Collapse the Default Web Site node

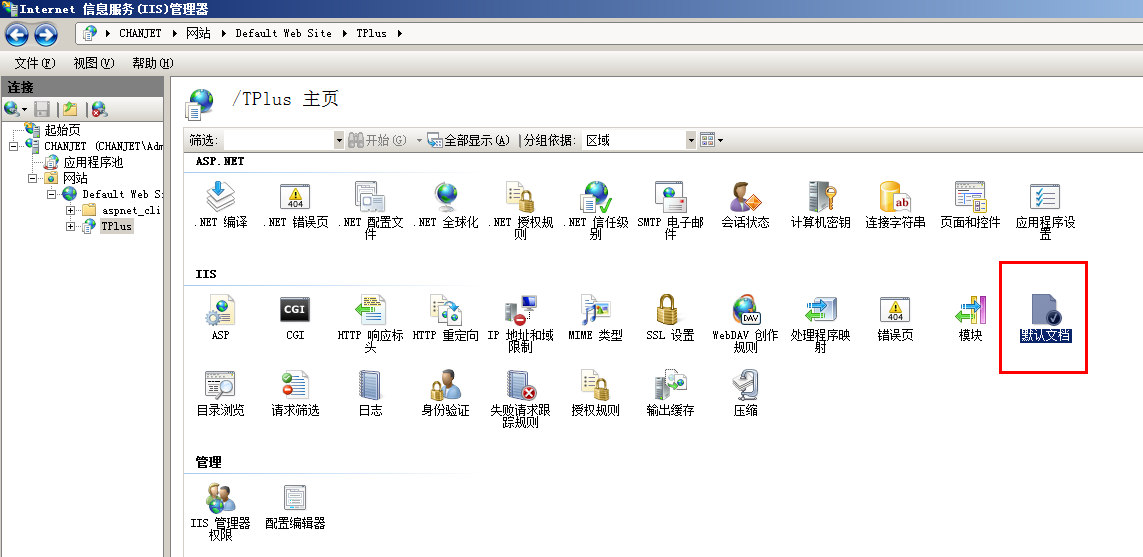coord(52,194)
